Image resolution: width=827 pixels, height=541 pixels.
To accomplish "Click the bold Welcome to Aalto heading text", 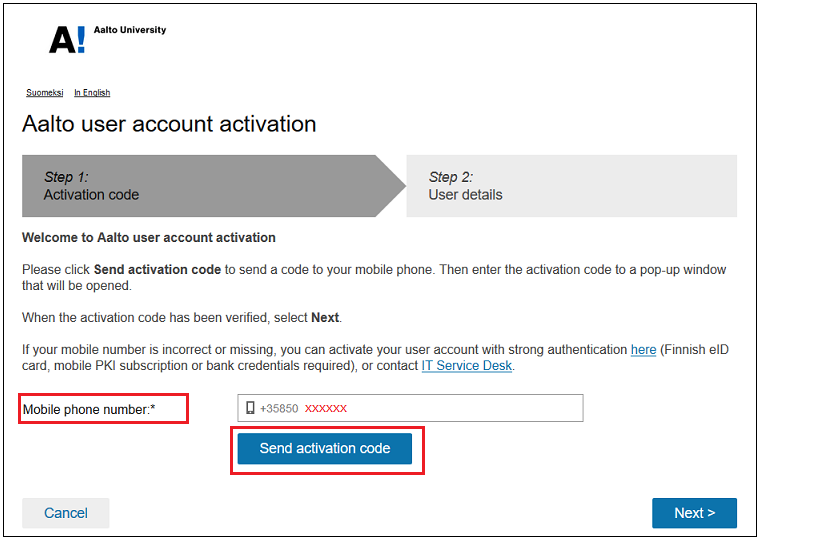I will (x=148, y=238).
